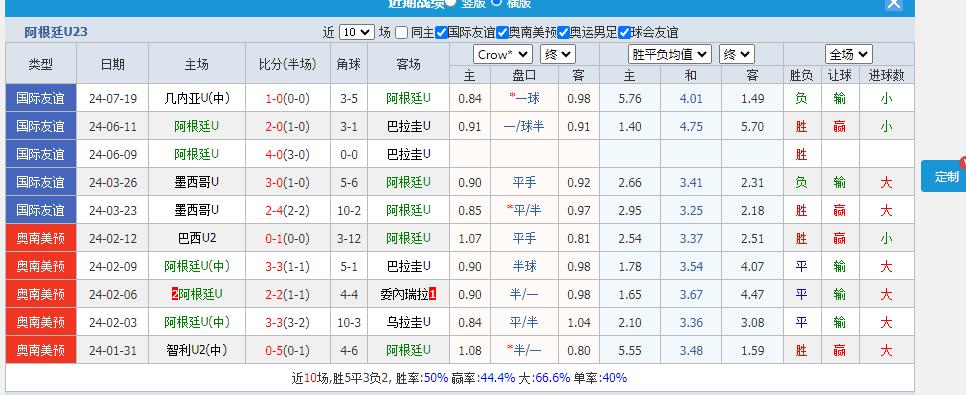966x395 pixels.
Task: Click score 2-4(2-2) on 24-03-23
Action: [288, 211]
